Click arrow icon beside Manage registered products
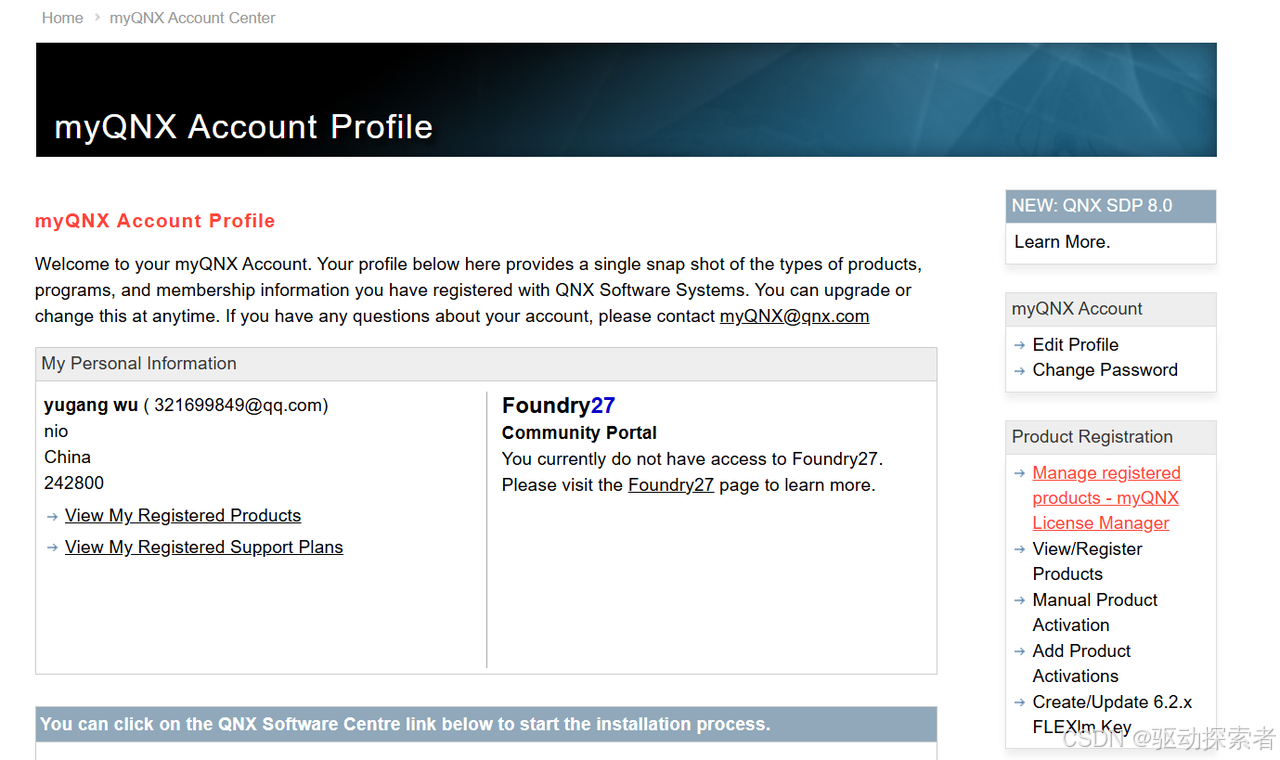1280x760 pixels. pyautogui.click(x=1019, y=473)
